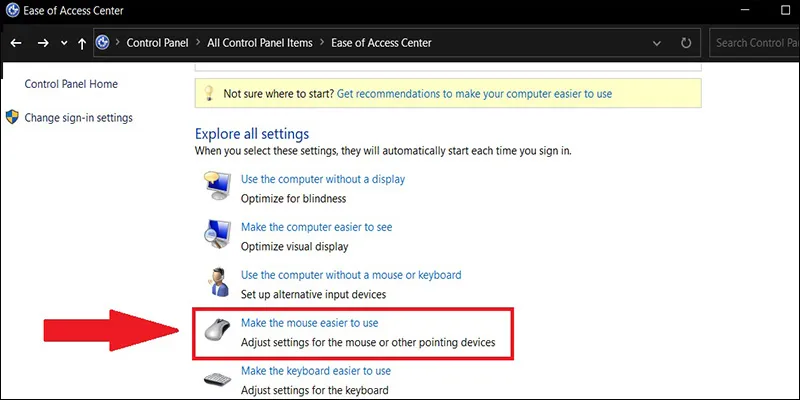Refresh the Control Panel page
The image size is (800, 400).
pos(685,43)
